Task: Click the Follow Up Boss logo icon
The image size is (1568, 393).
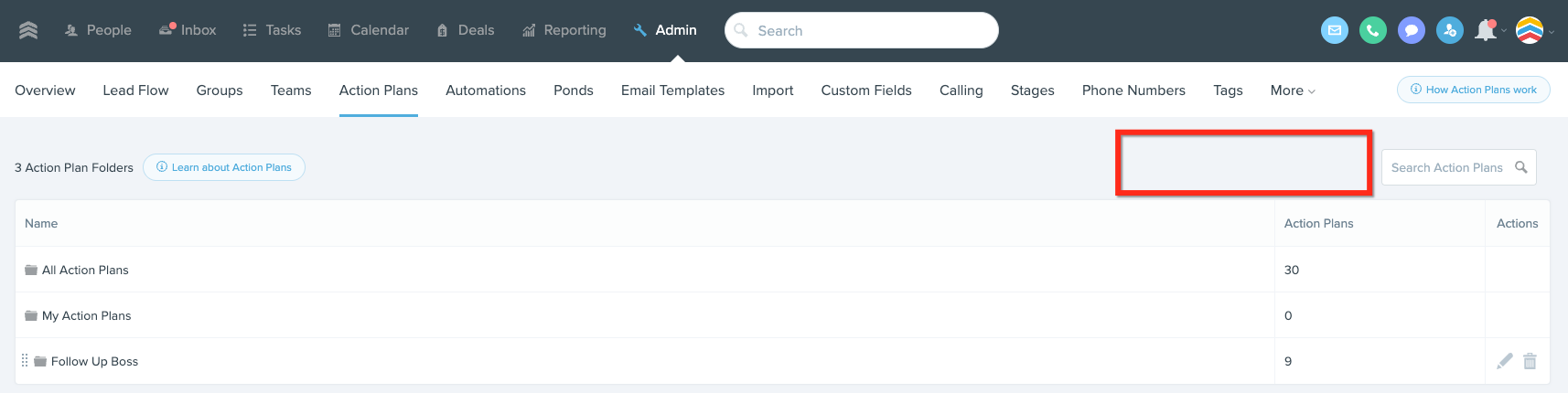Action: tap(28, 30)
